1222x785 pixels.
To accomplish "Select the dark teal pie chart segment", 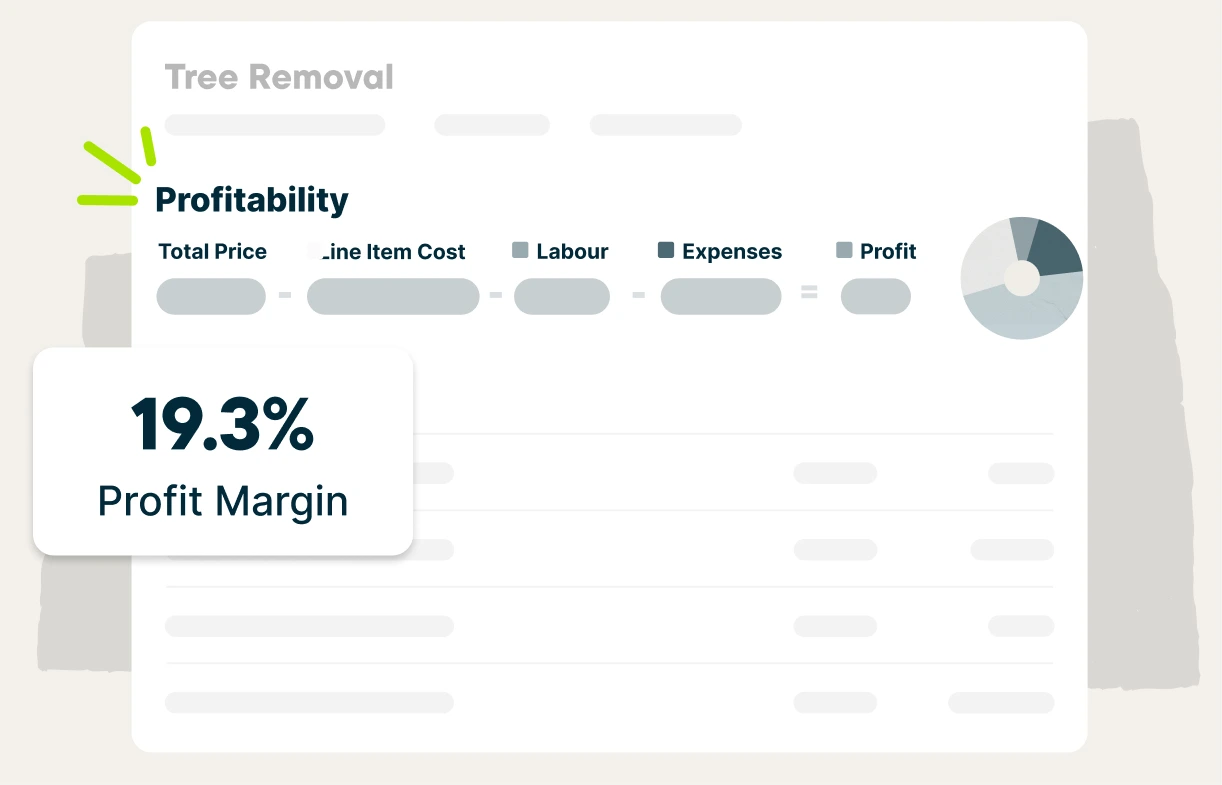I will pyautogui.click(x=1056, y=250).
